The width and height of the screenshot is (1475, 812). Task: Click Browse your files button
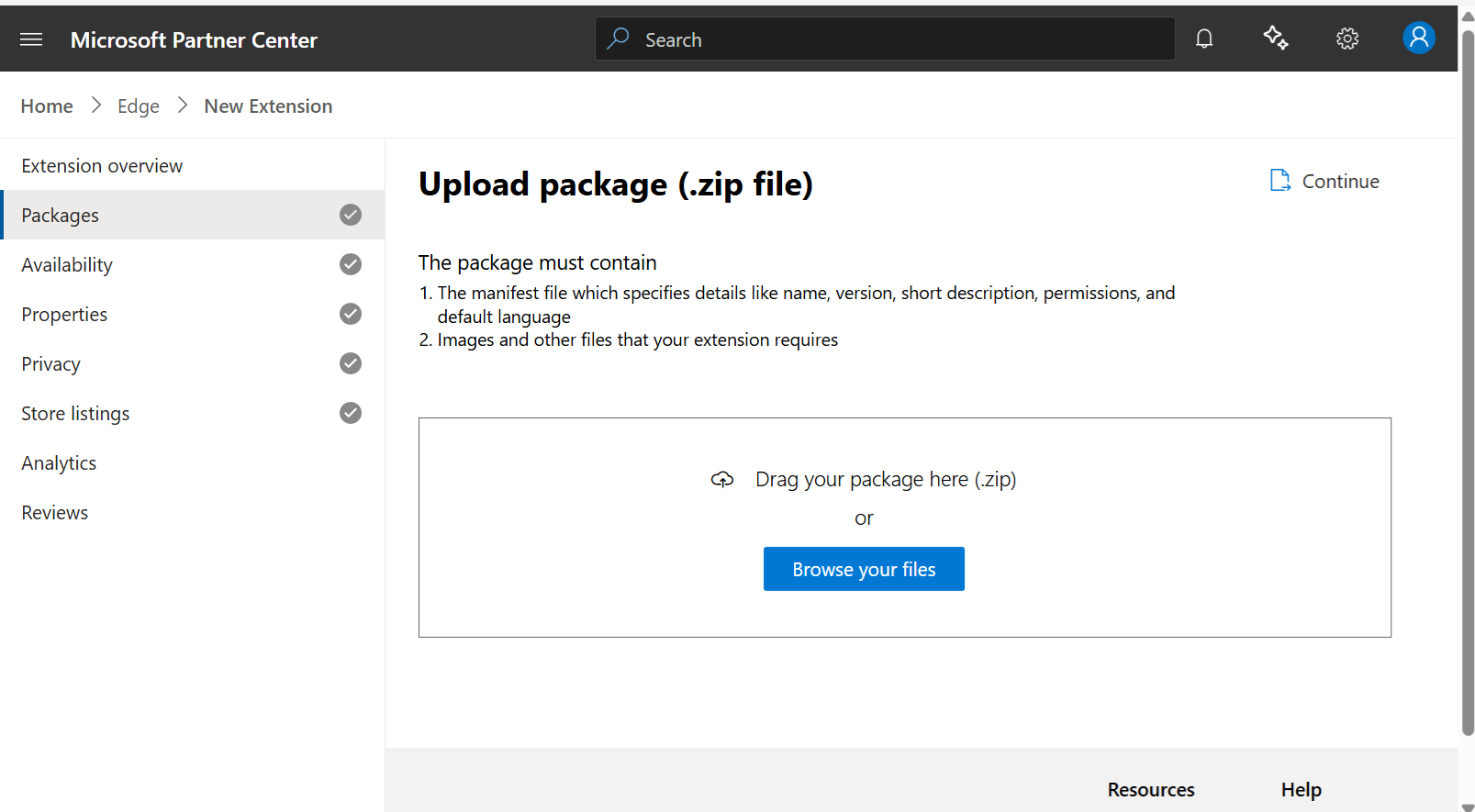(864, 569)
